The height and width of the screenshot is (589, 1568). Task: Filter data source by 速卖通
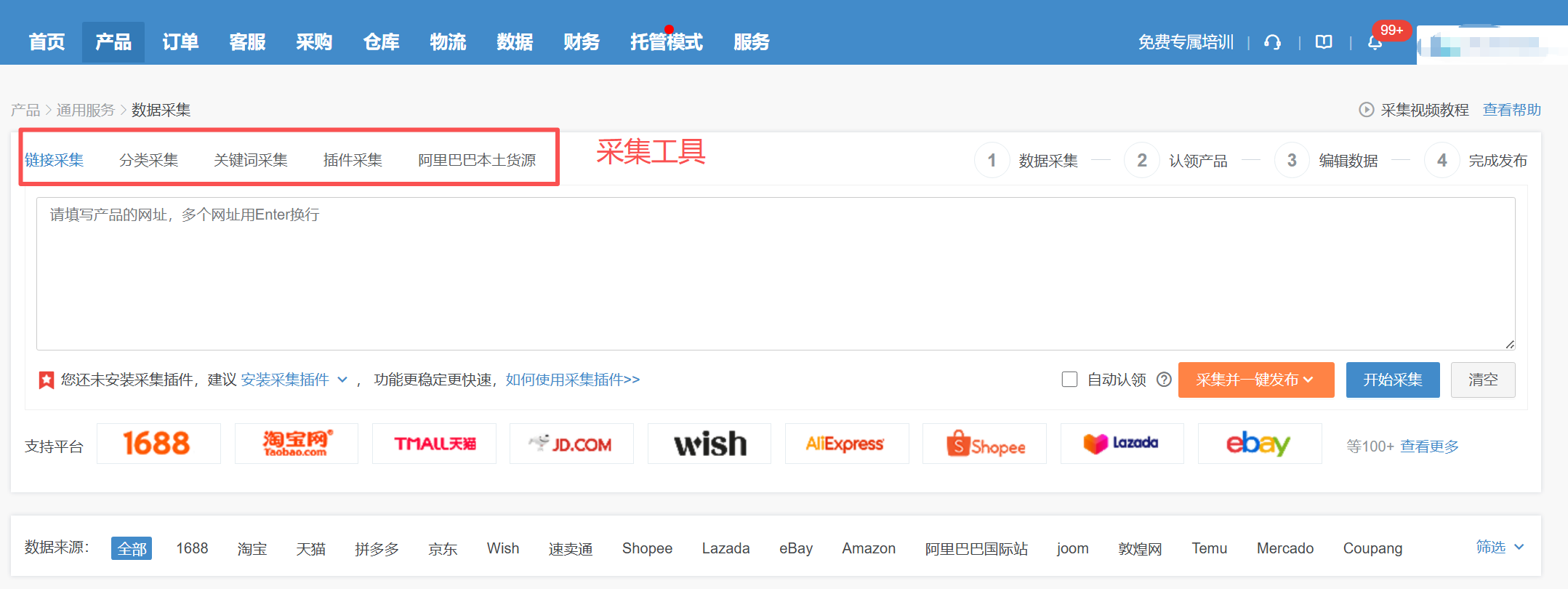pyautogui.click(x=571, y=548)
